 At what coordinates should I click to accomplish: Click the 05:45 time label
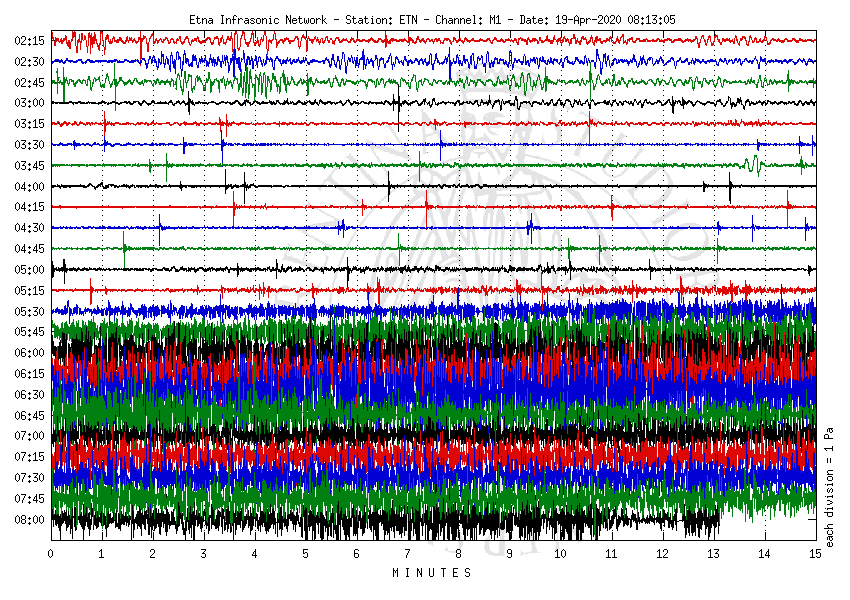tap(29, 332)
